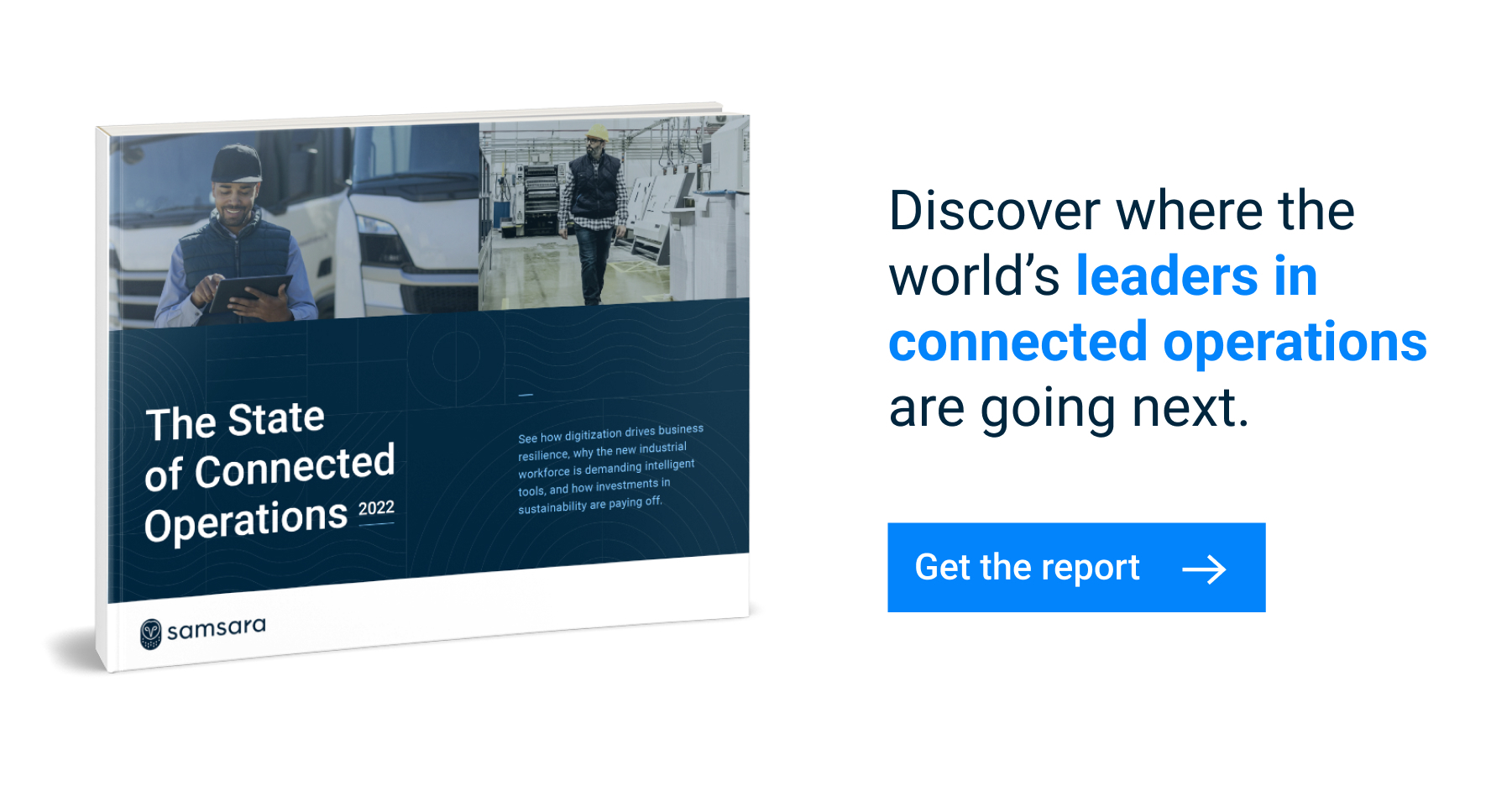The height and width of the screenshot is (792, 1512).
Task: Select the samsara wordmark on the ebook cover
Action: click(217, 628)
